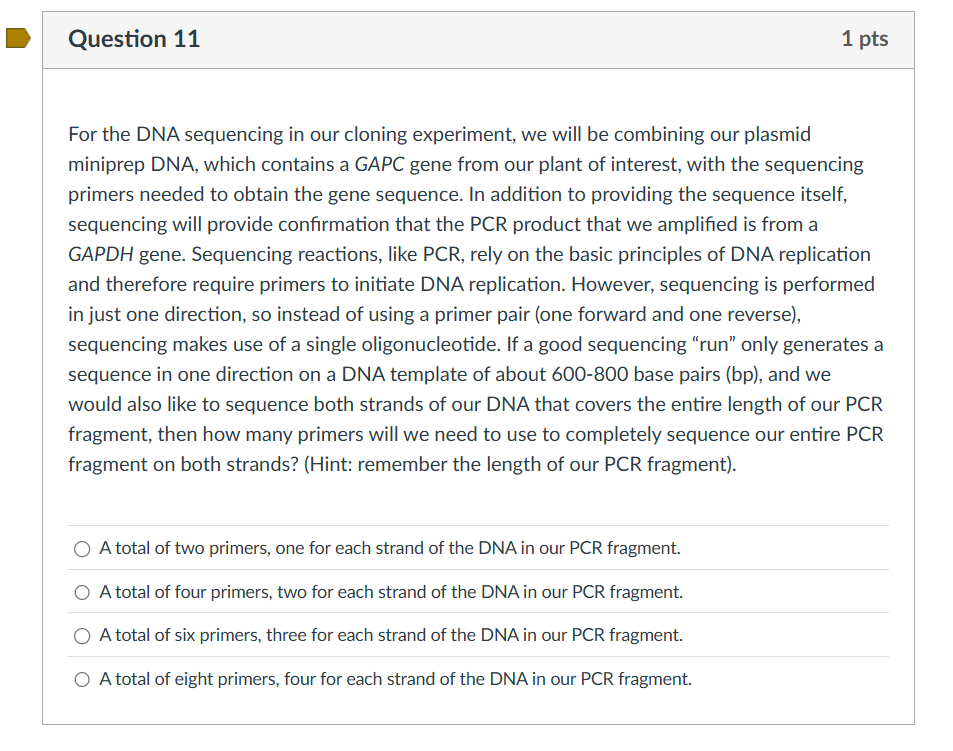953x751 pixels.
Task: Click the question description paragraph
Action: [x=475, y=300]
